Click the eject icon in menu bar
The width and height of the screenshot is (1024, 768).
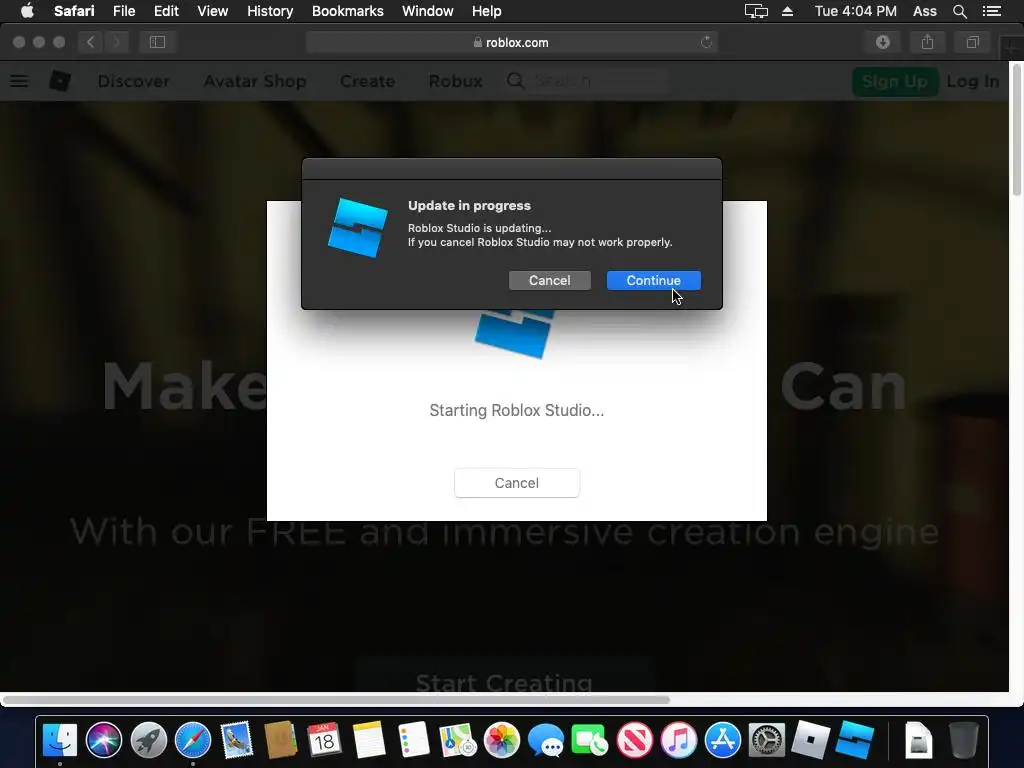point(787,11)
